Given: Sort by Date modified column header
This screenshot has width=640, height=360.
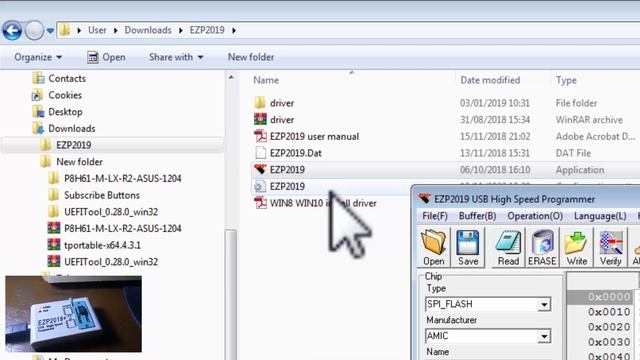Looking at the screenshot, I should (x=490, y=80).
